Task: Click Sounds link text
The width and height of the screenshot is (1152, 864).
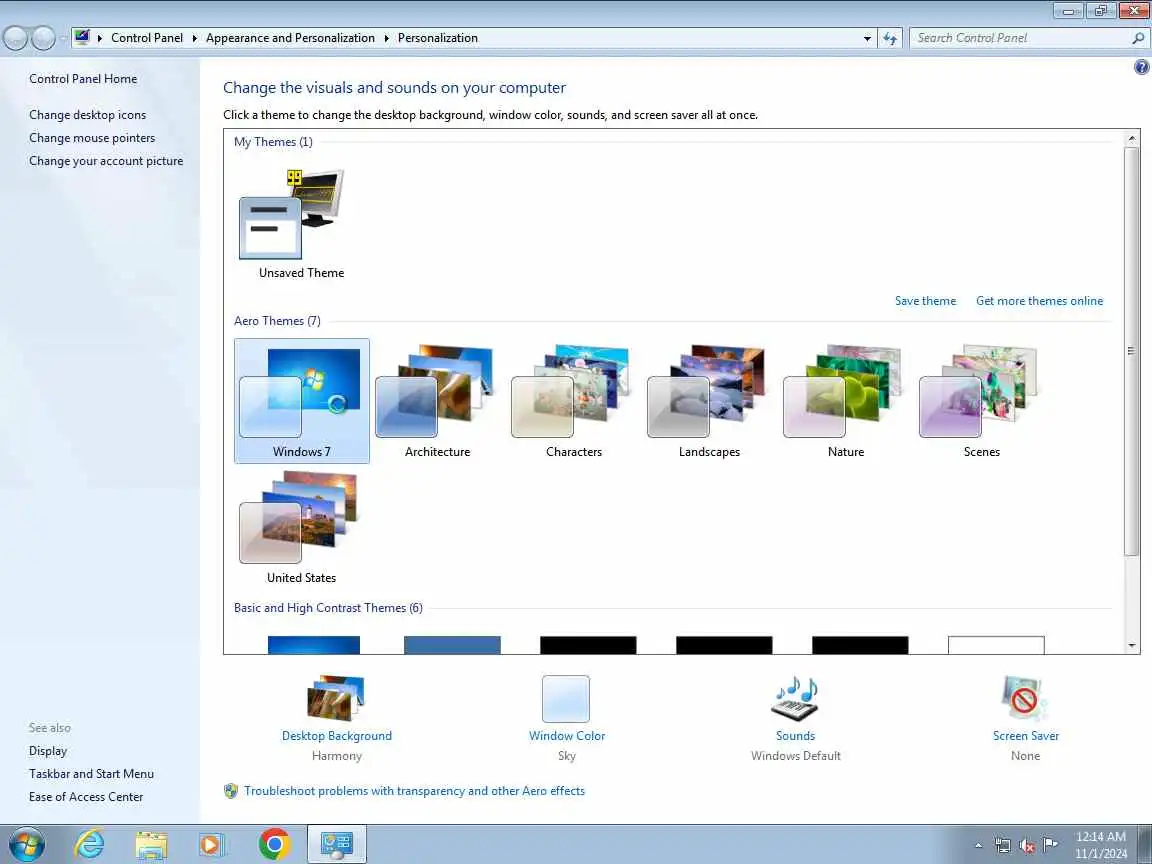Action: (795, 735)
